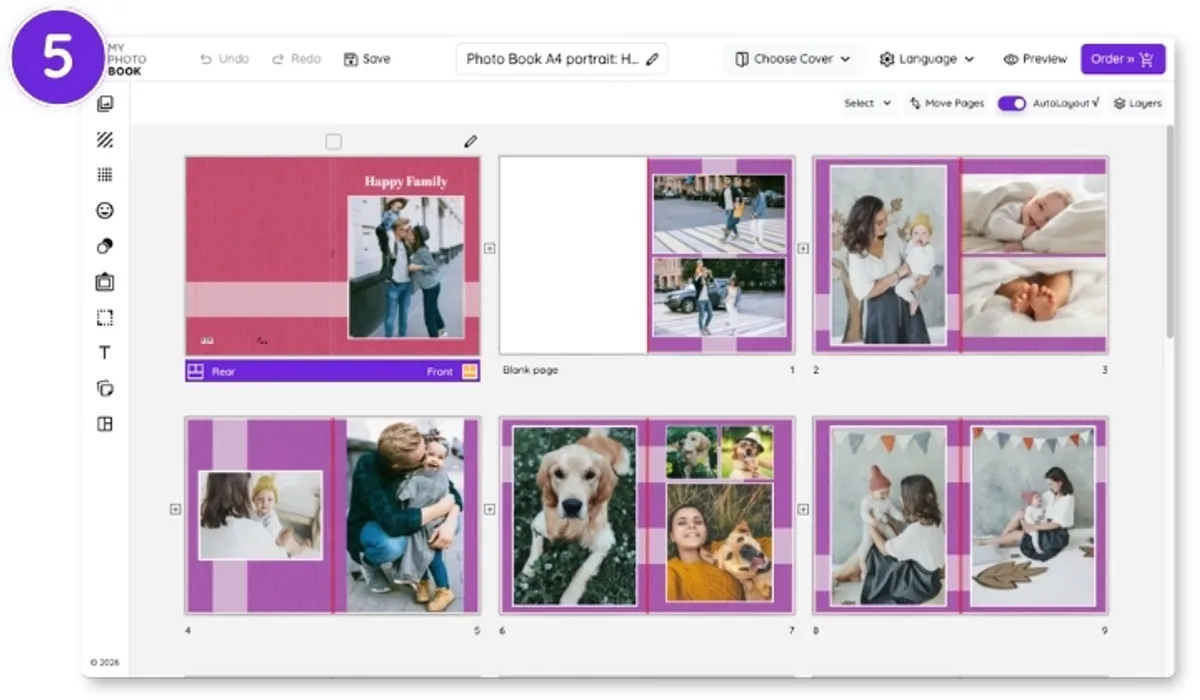Image resolution: width=1200 pixels, height=700 pixels.
Task: Select the woman with dog selfie on page 7
Action: tap(719, 542)
